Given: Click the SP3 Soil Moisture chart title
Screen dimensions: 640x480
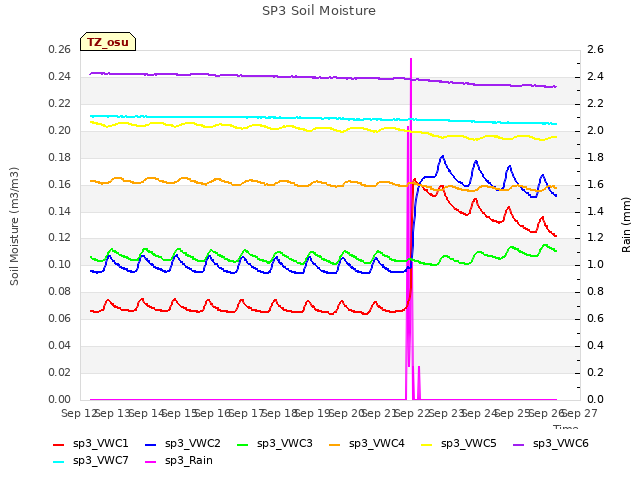Looking at the screenshot, I should [319, 11].
